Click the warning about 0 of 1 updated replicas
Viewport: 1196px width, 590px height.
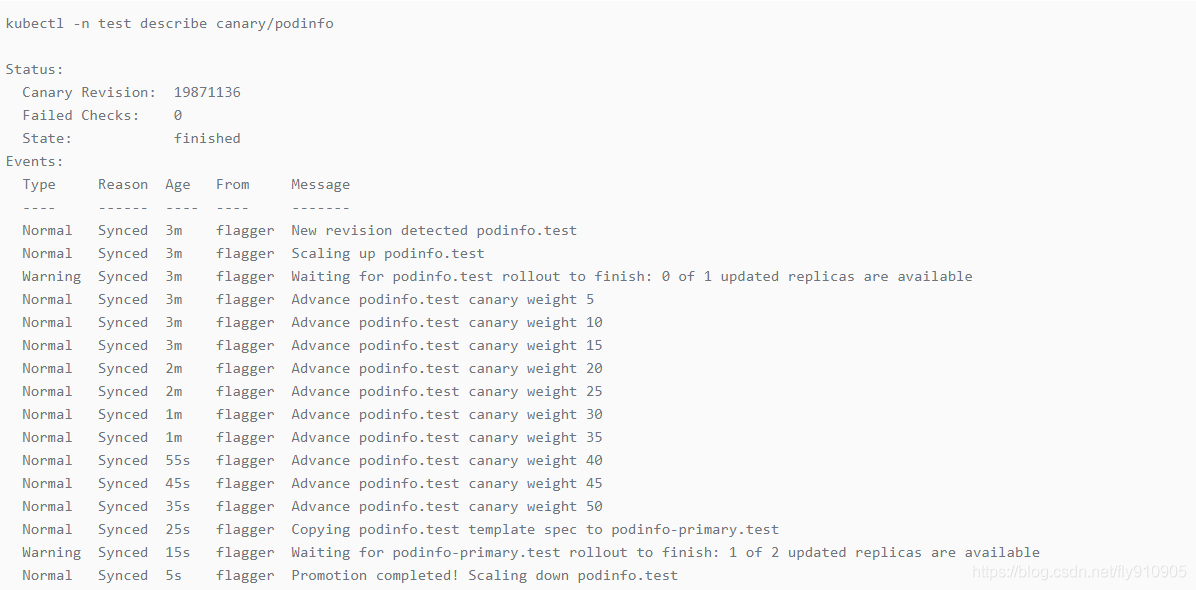(x=631, y=276)
